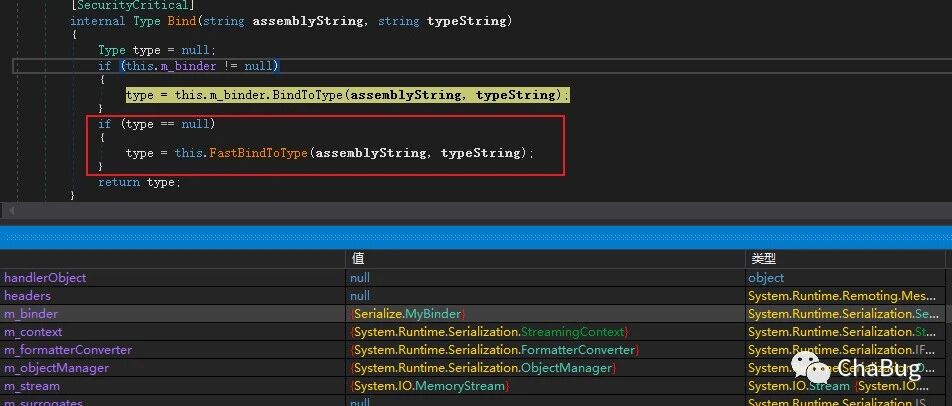Image resolution: width=952 pixels, height=406 pixels.
Task: Click the null value of headers
Action: tap(360, 296)
